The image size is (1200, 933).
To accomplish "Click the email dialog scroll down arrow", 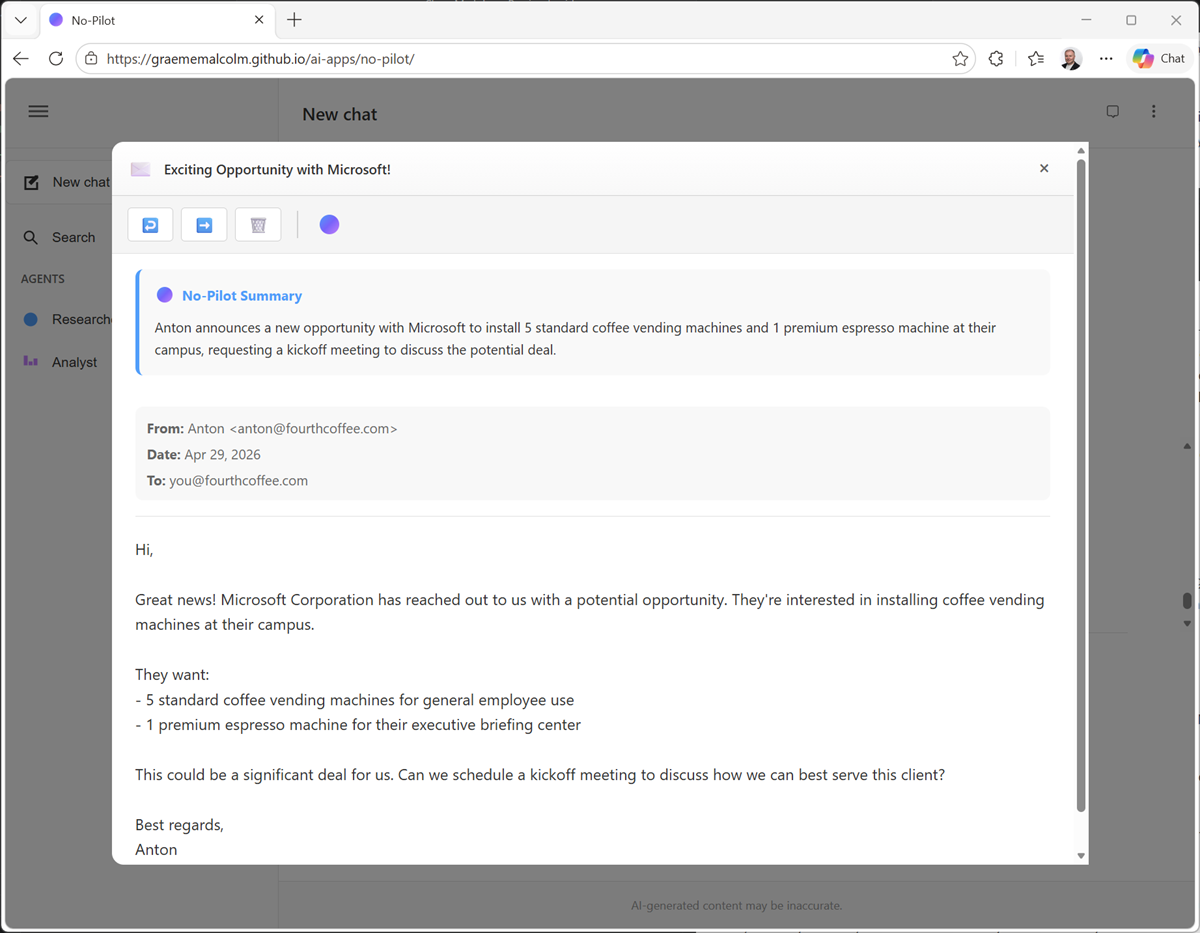I will [1081, 856].
